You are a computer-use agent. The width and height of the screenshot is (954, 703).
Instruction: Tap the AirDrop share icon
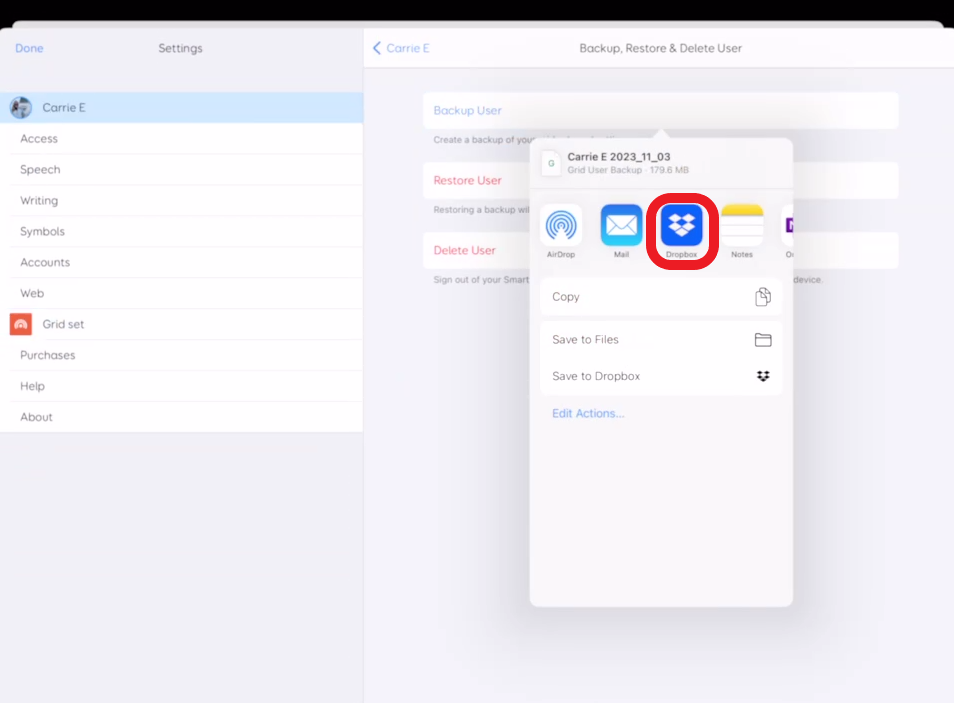click(x=560, y=225)
